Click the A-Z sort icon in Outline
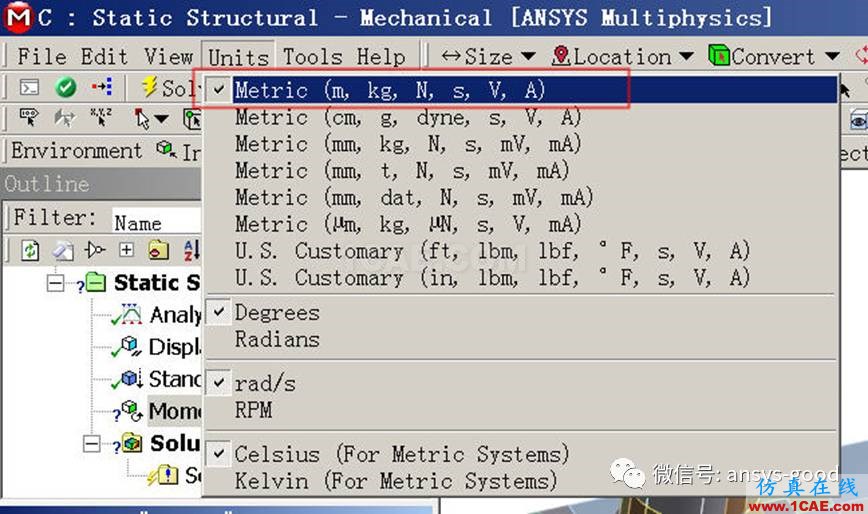Image resolution: width=868 pixels, height=514 pixels. pyautogui.click(x=192, y=250)
